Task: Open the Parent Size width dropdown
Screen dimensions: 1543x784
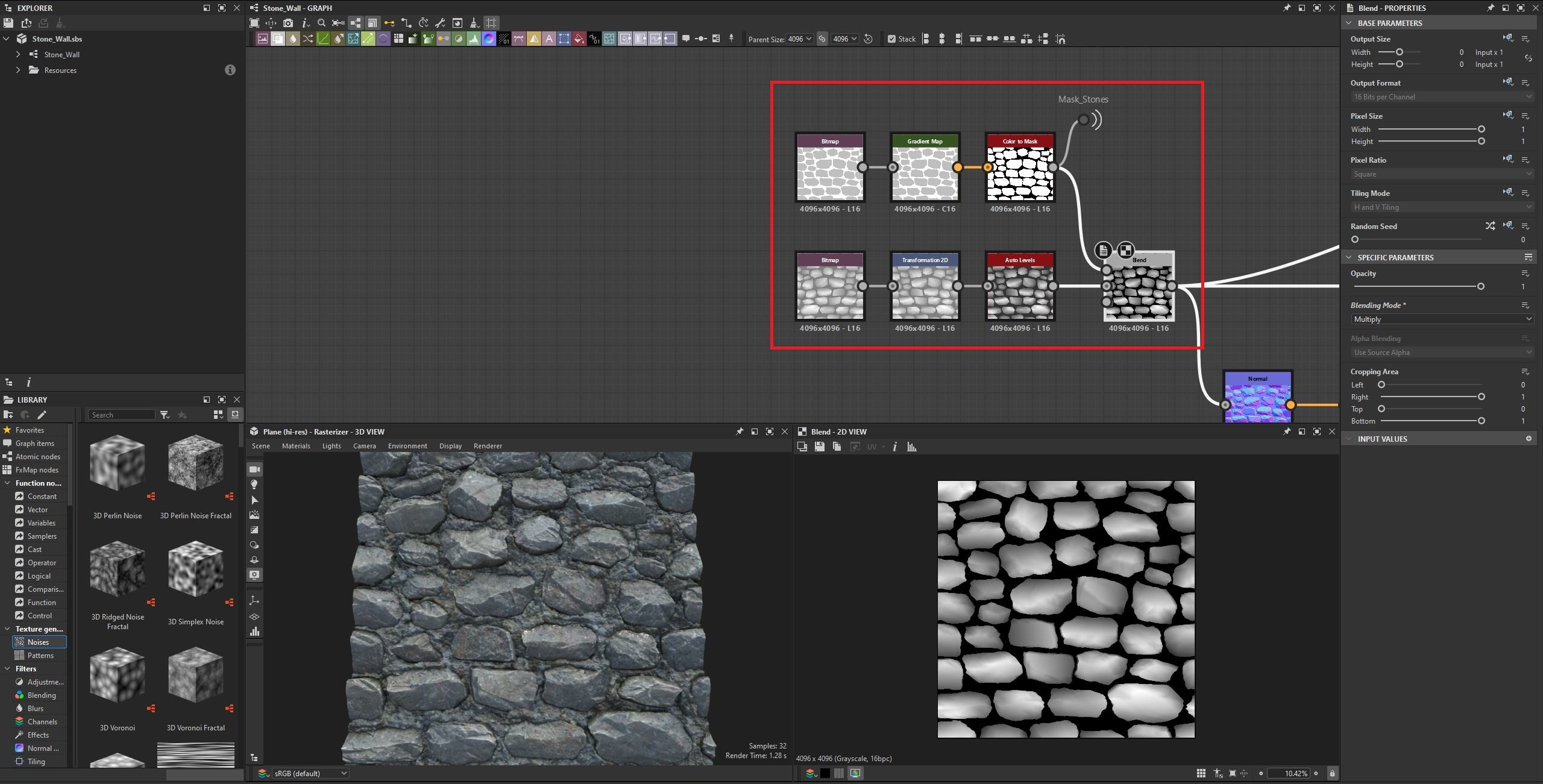Action: (799, 39)
